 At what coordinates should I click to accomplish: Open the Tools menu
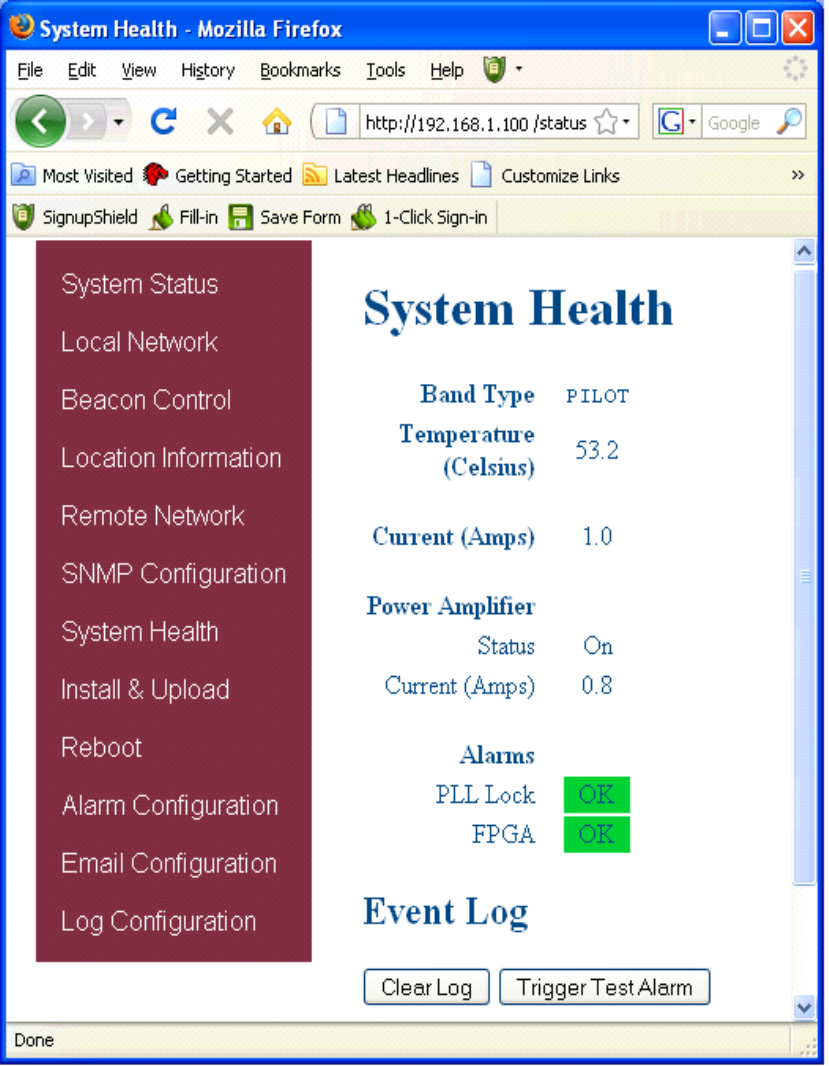pos(385,70)
